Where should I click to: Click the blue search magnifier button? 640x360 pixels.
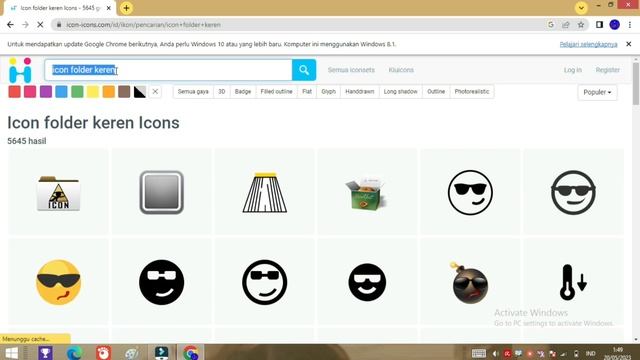[304, 70]
